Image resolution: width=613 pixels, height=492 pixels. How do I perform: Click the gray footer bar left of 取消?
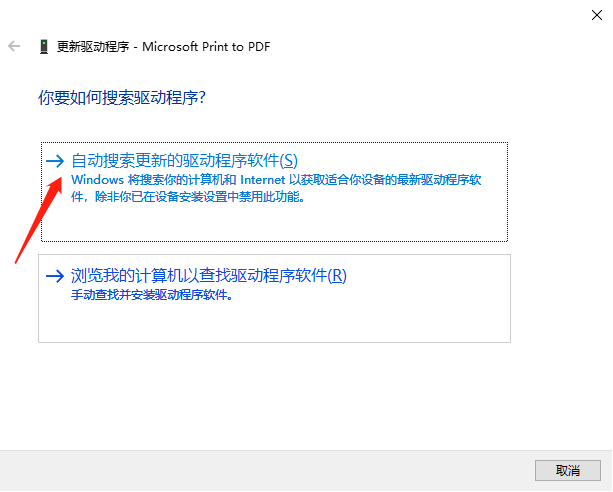(x=267, y=470)
